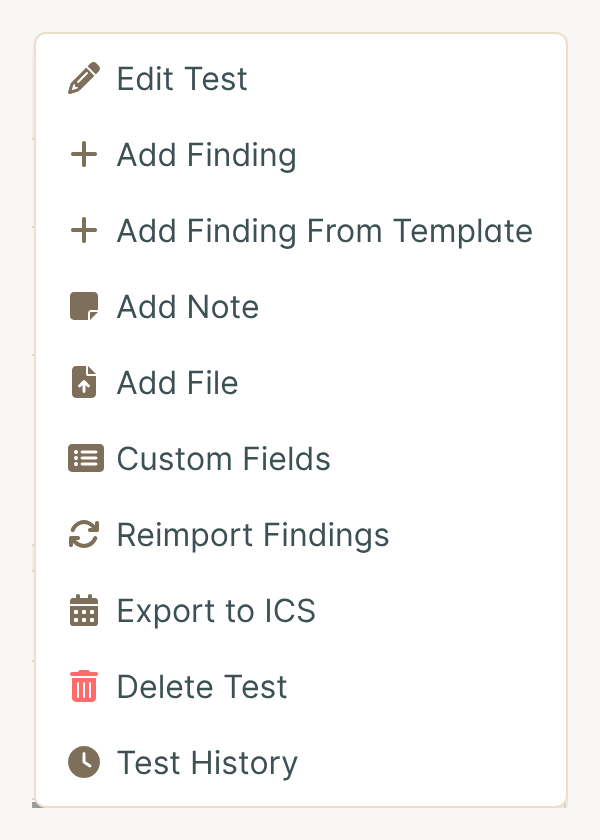Open Test History menu item
This screenshot has height=840, width=600.
point(301,762)
